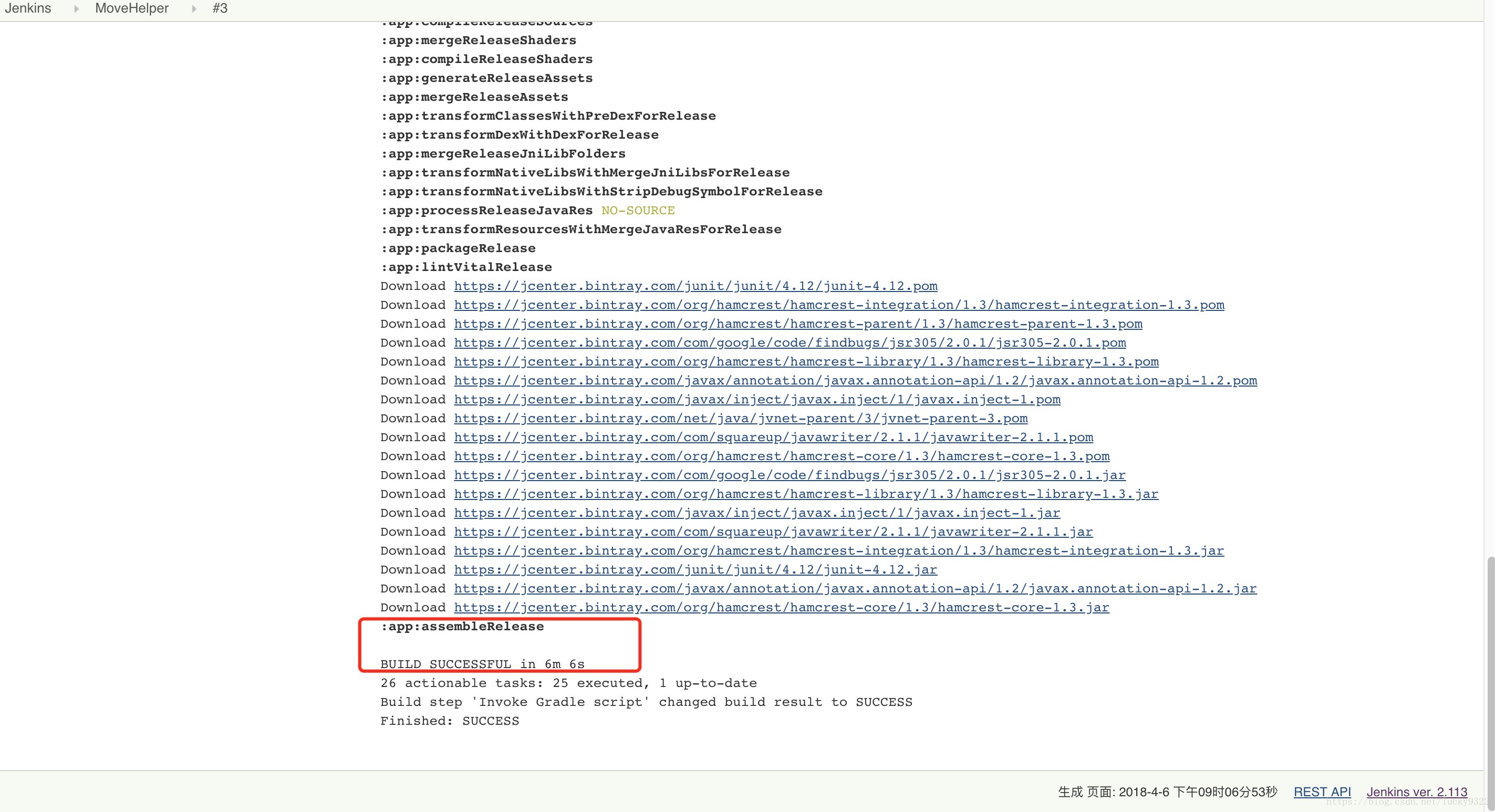Open javawriter-2.1.1.jar link
Screen dimensions: 1495x812
pos(773,532)
